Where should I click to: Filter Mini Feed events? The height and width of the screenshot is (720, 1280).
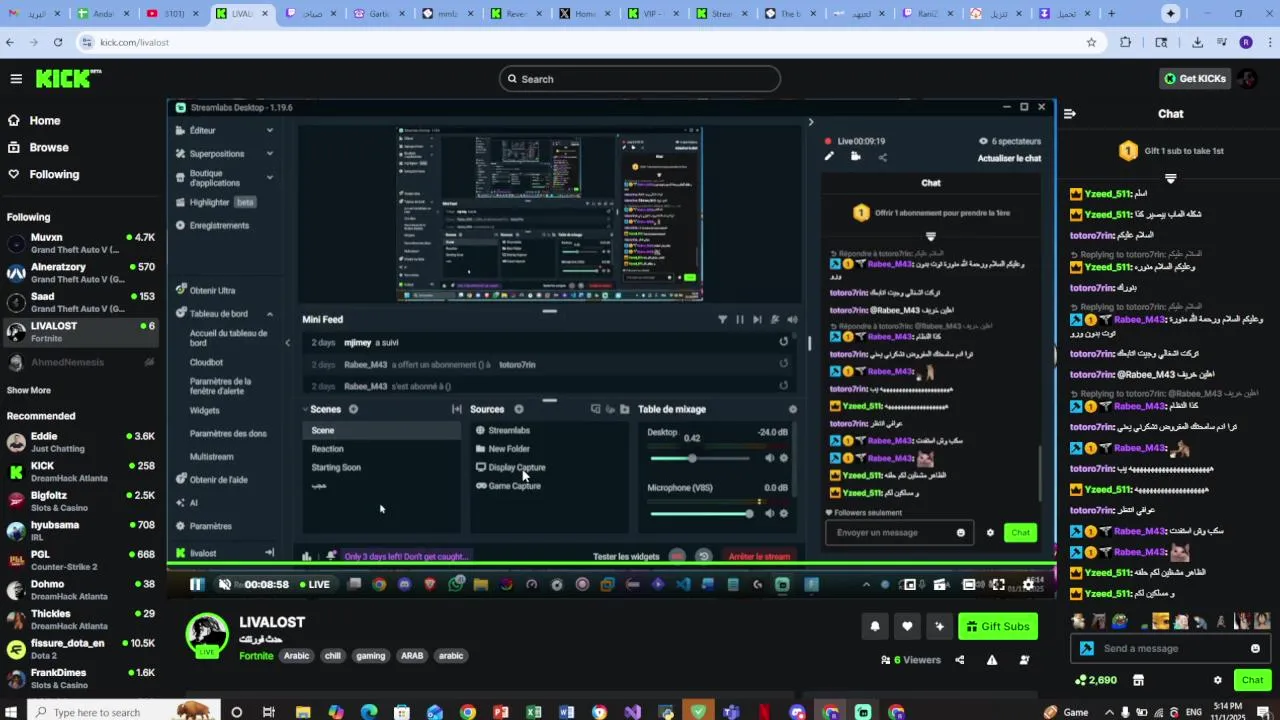click(723, 320)
